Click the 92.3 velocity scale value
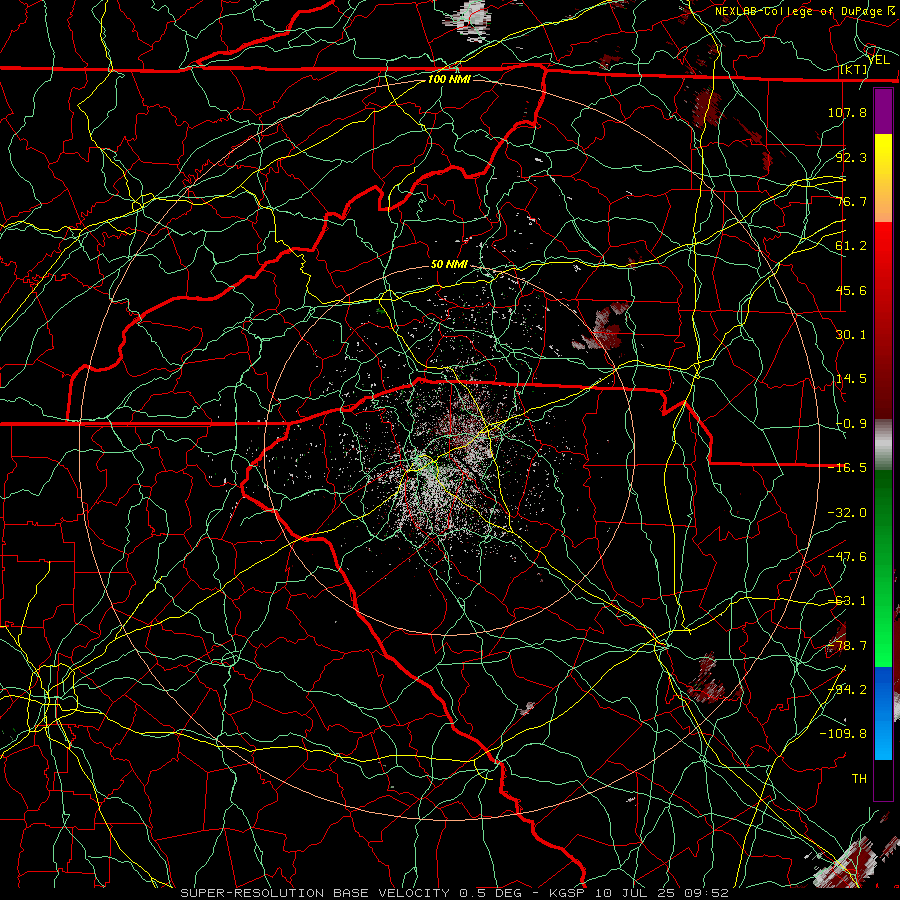The width and height of the screenshot is (900, 900). click(x=851, y=157)
